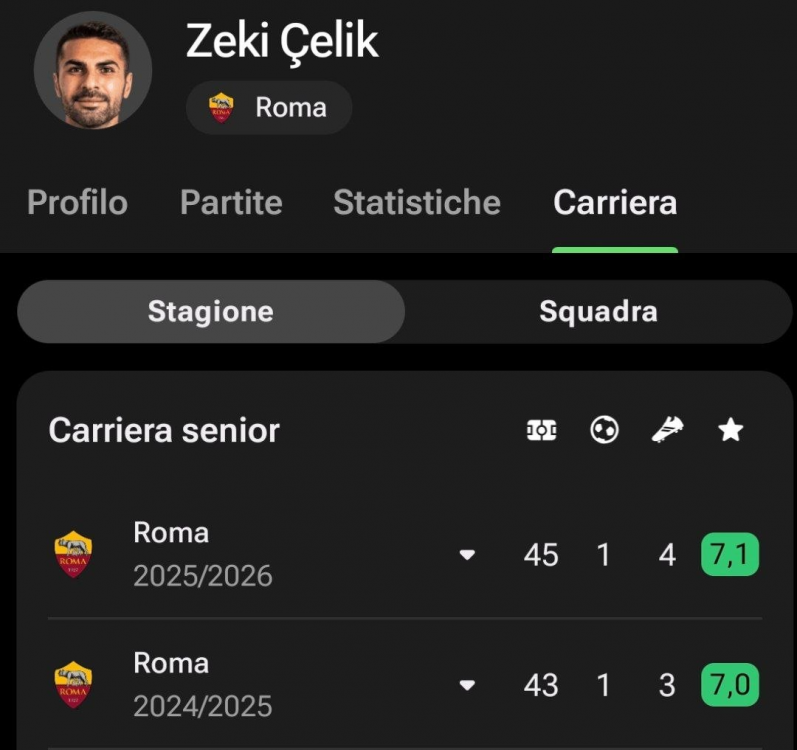Open the Profilo tab
The image size is (797, 750).
pyautogui.click(x=77, y=203)
